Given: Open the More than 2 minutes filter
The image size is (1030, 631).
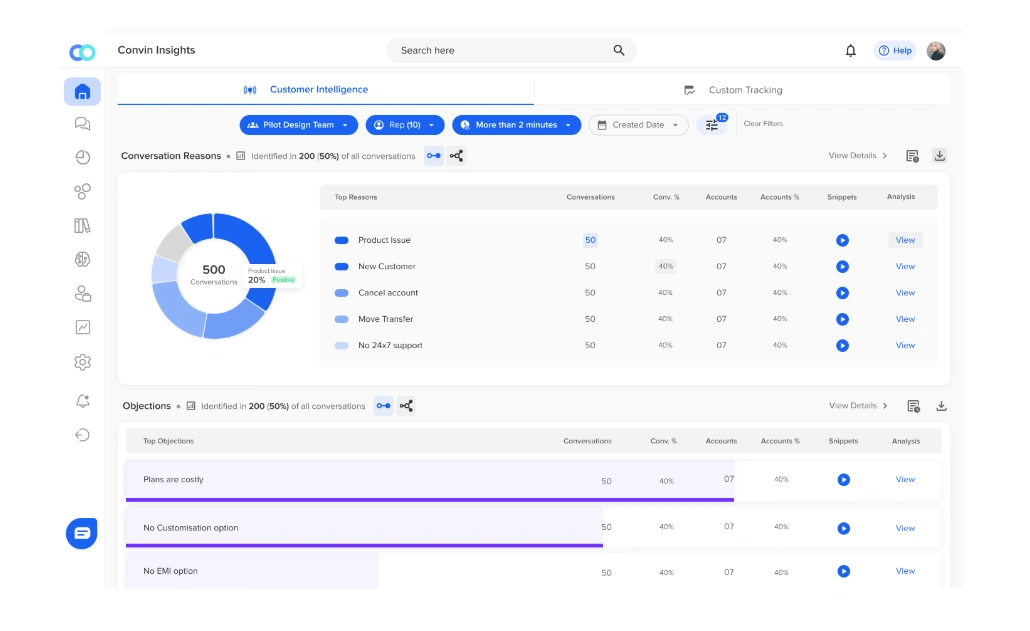Looking at the screenshot, I should [516, 124].
